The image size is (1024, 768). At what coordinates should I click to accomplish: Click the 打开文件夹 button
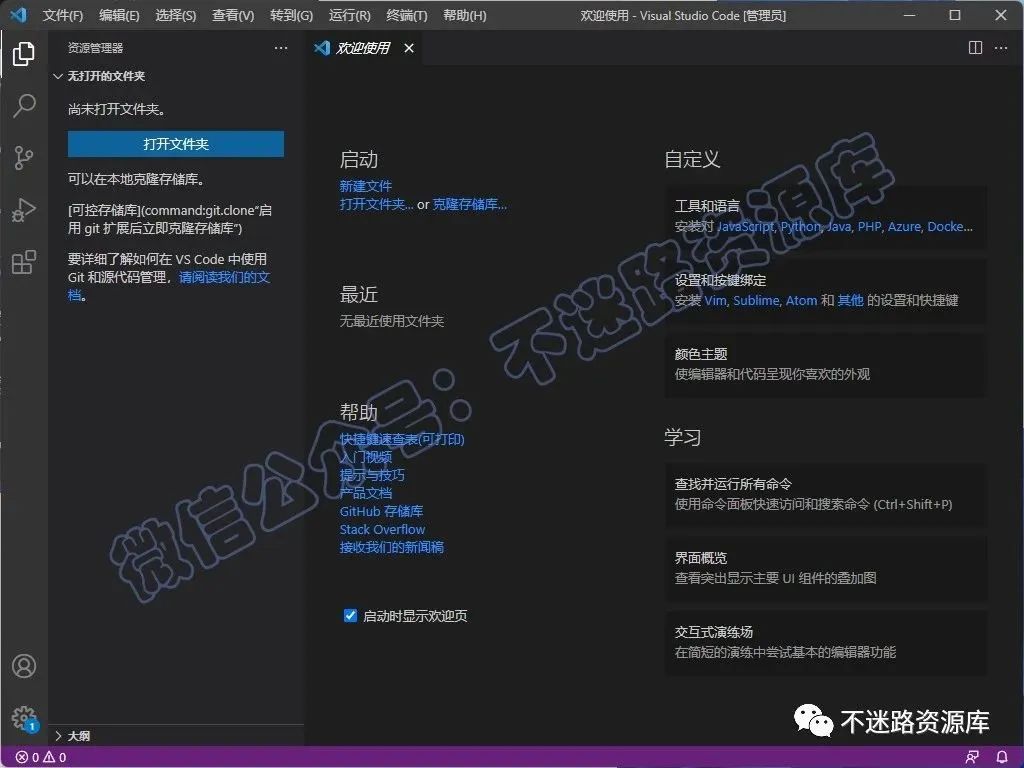tap(176, 144)
